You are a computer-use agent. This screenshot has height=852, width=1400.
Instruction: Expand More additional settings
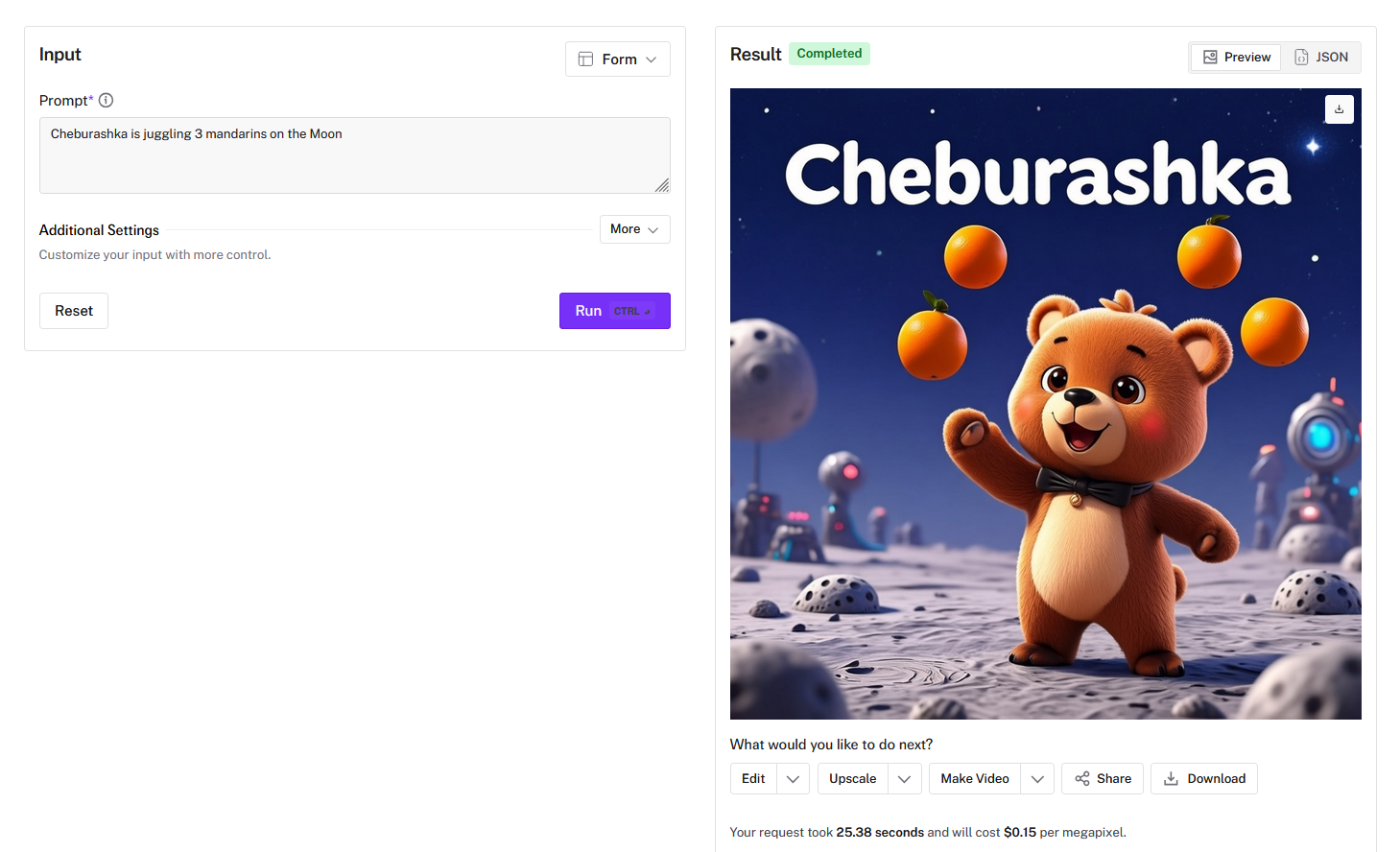click(x=634, y=229)
